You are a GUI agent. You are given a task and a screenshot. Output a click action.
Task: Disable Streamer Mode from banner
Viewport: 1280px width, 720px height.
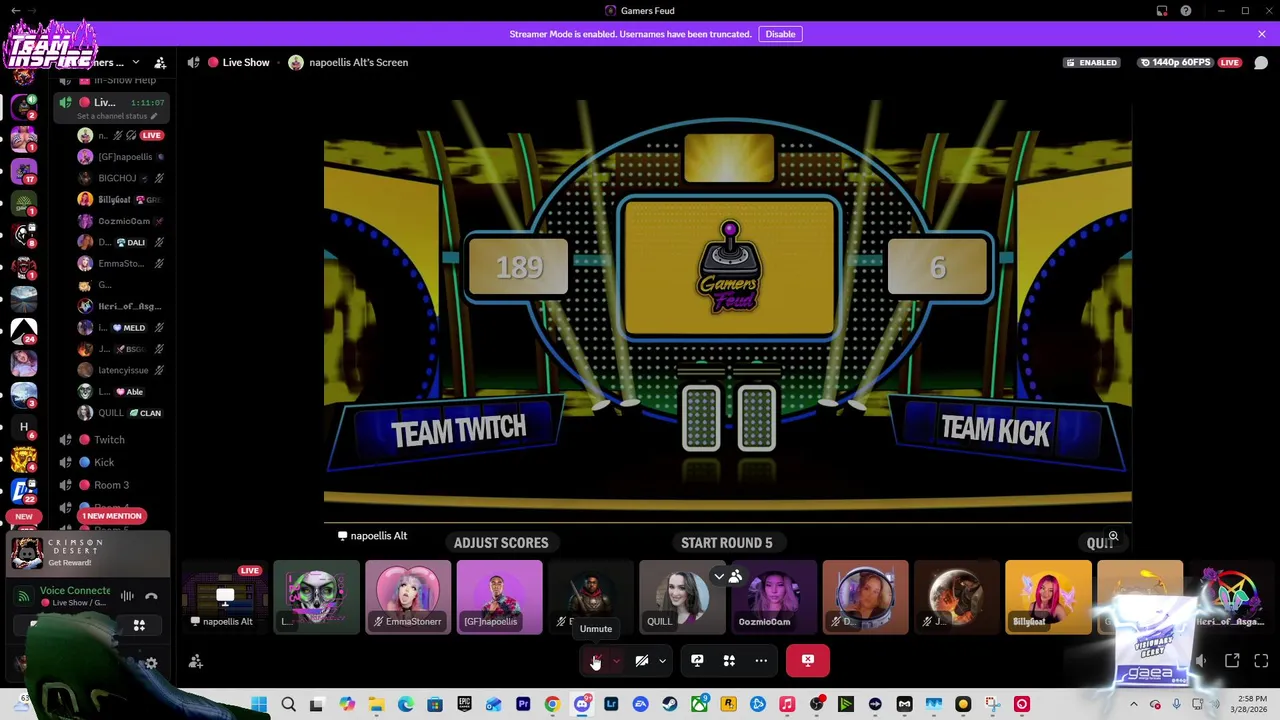(x=780, y=34)
